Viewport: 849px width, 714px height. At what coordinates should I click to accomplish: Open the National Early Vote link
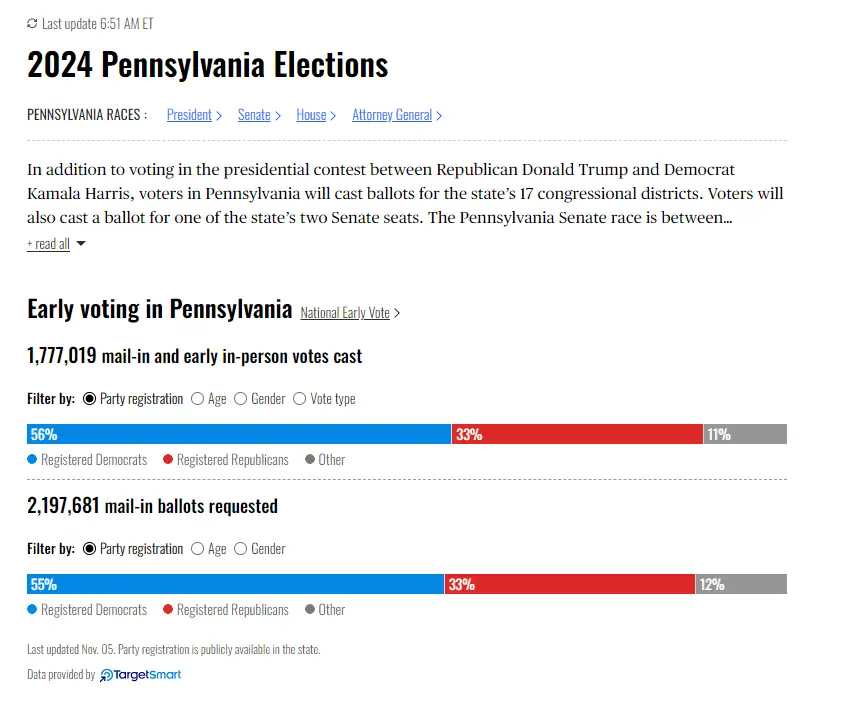click(x=345, y=313)
